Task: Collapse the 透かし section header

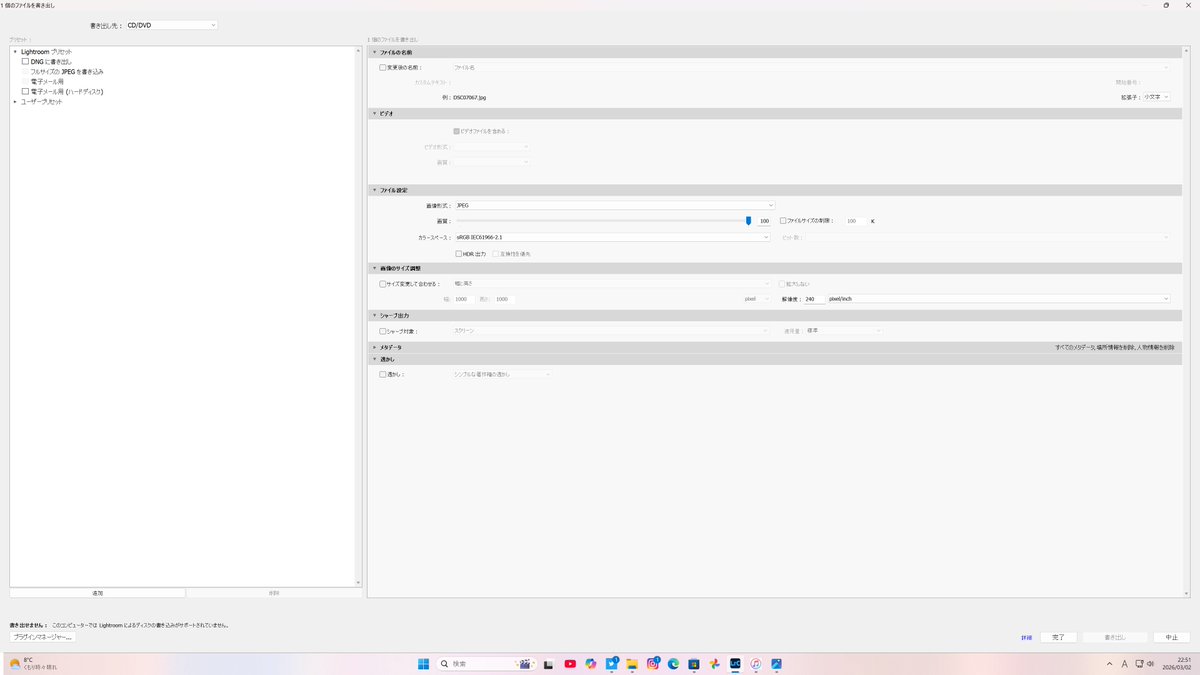Action: pyautogui.click(x=374, y=358)
